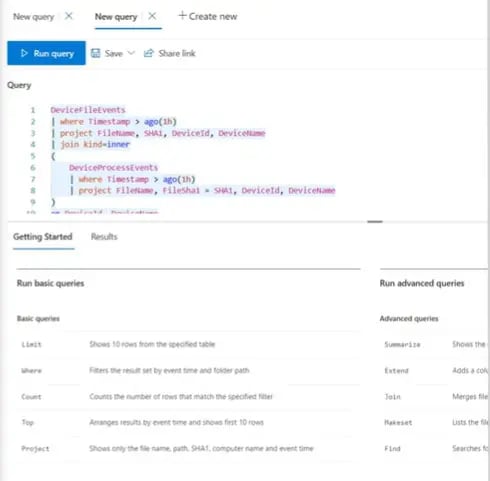Click the 'Run basic queries' heading
Screen dimensions: 490x481
[50, 283]
